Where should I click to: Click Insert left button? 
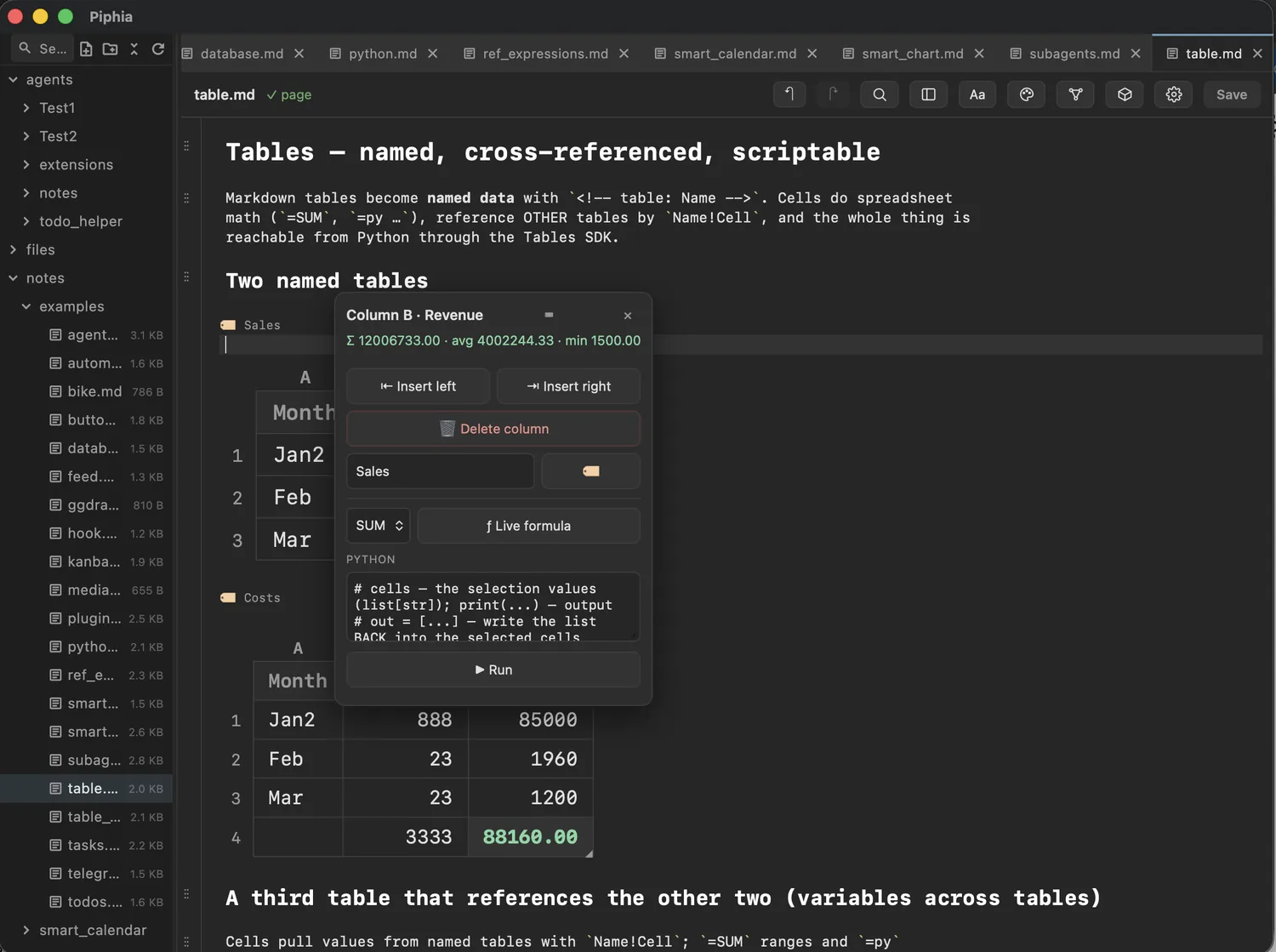click(418, 386)
